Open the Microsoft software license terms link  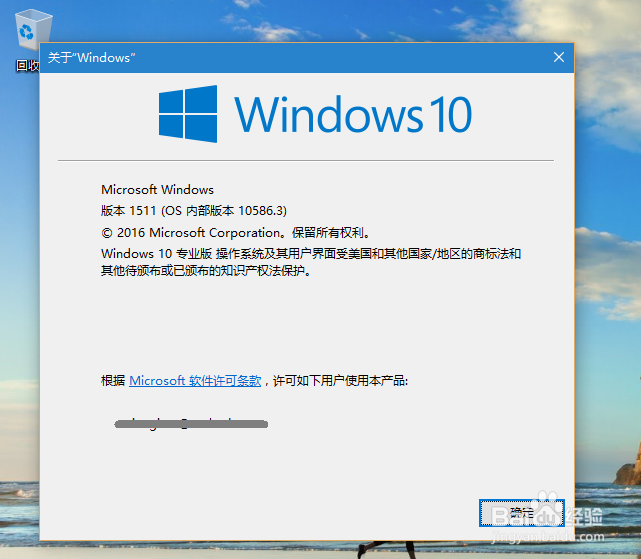(195, 381)
